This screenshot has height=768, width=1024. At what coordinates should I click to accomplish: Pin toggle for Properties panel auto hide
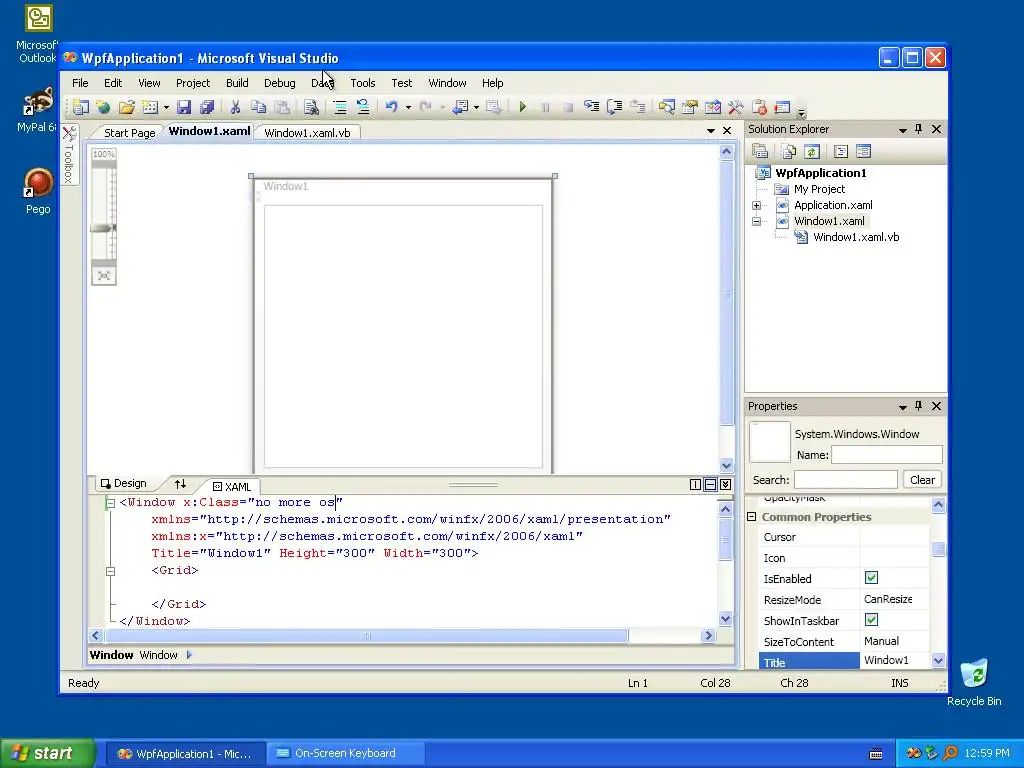pos(918,406)
